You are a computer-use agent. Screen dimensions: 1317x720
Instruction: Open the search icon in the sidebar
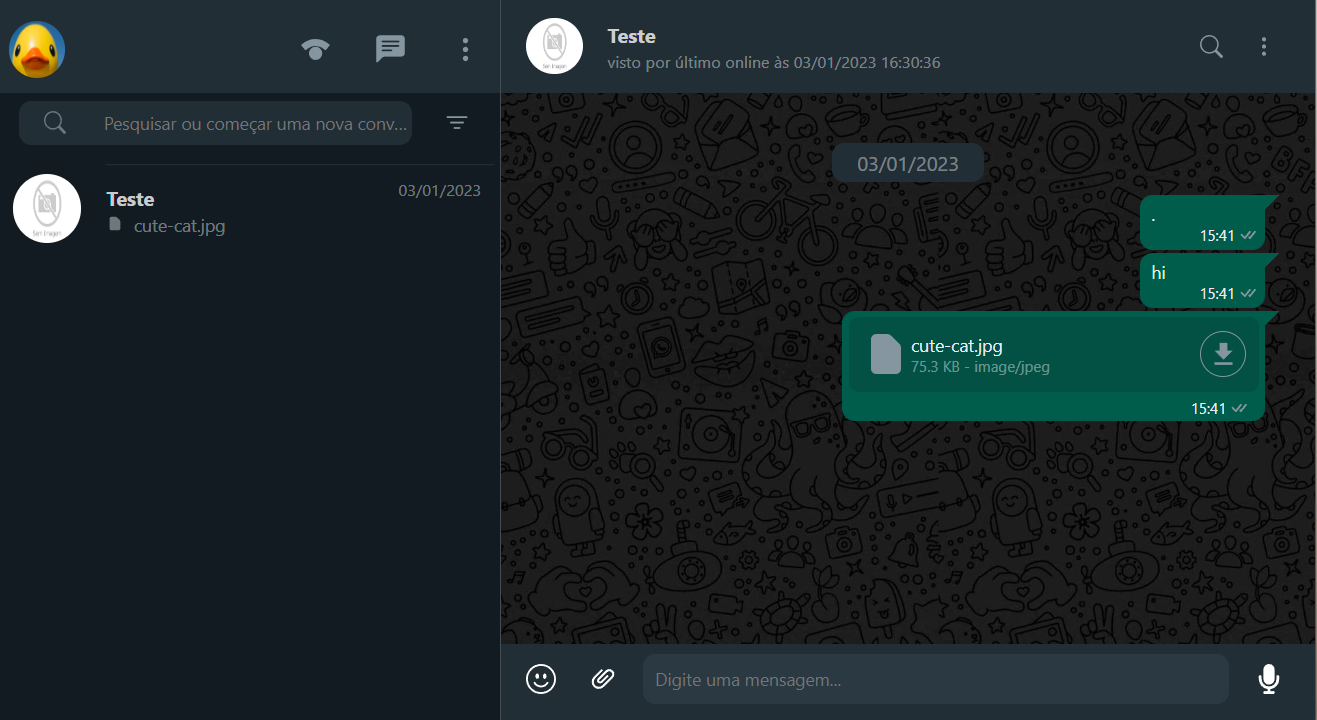tap(55, 122)
